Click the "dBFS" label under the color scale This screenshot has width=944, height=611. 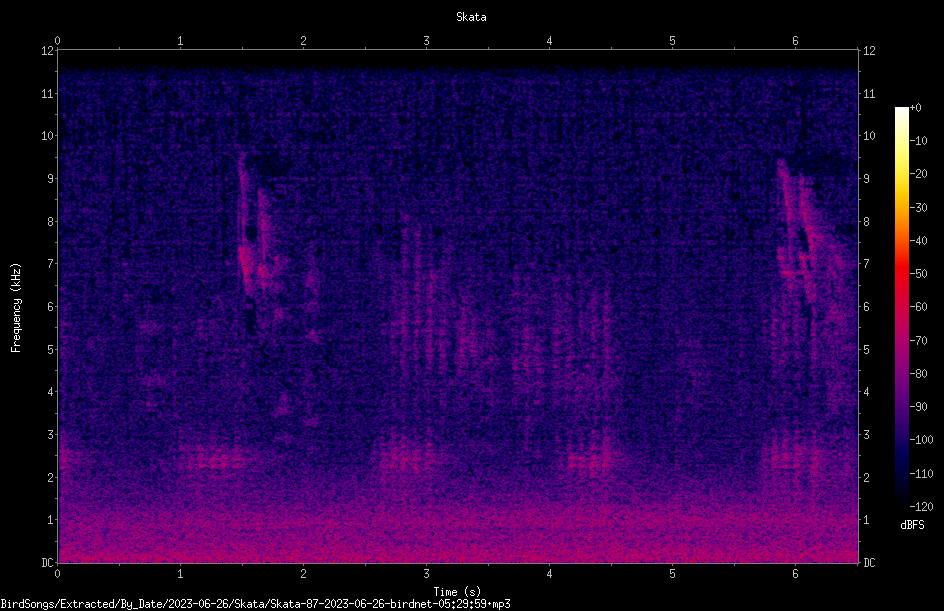click(912, 525)
